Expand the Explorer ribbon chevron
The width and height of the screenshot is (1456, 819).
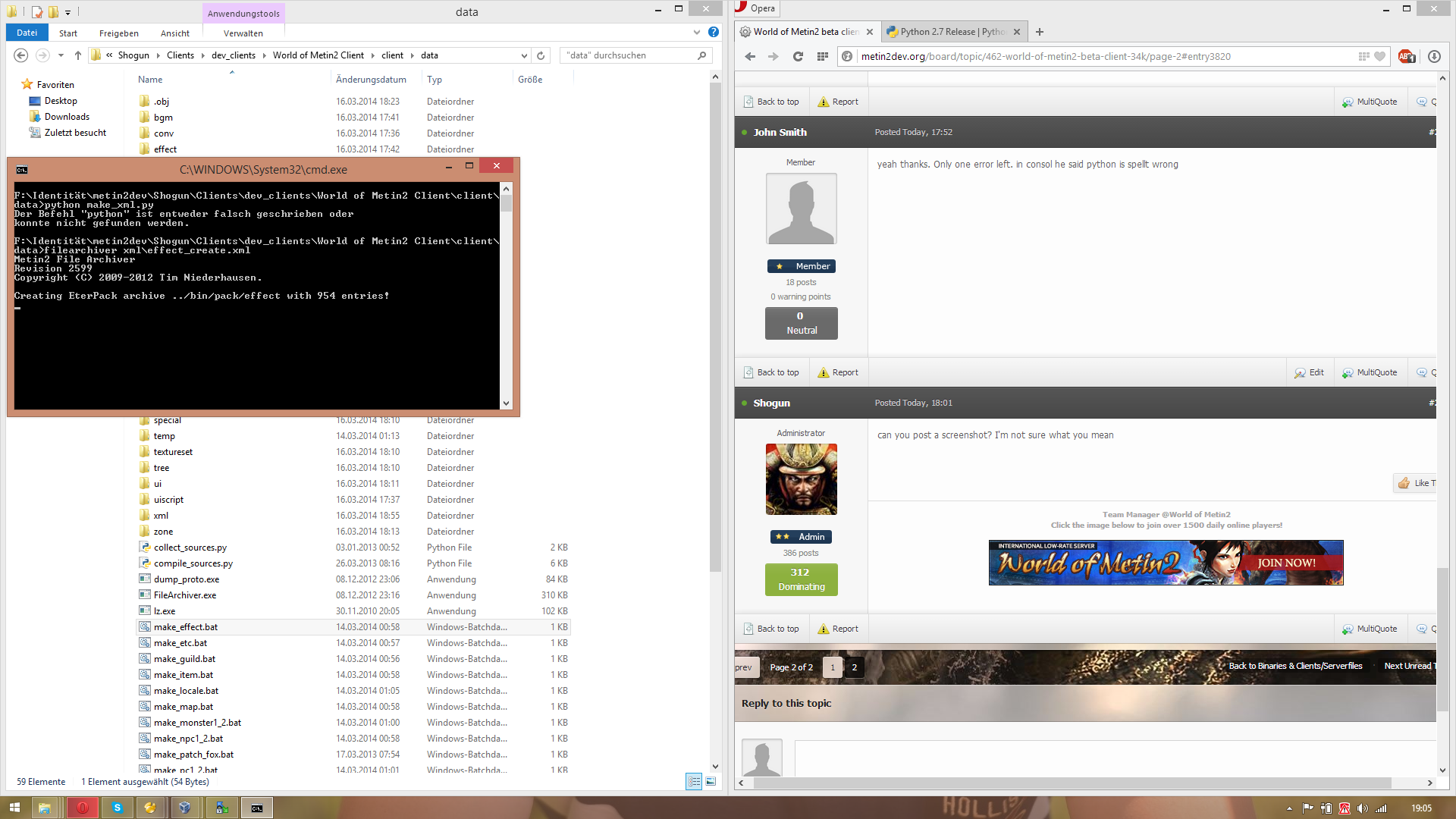[x=697, y=32]
